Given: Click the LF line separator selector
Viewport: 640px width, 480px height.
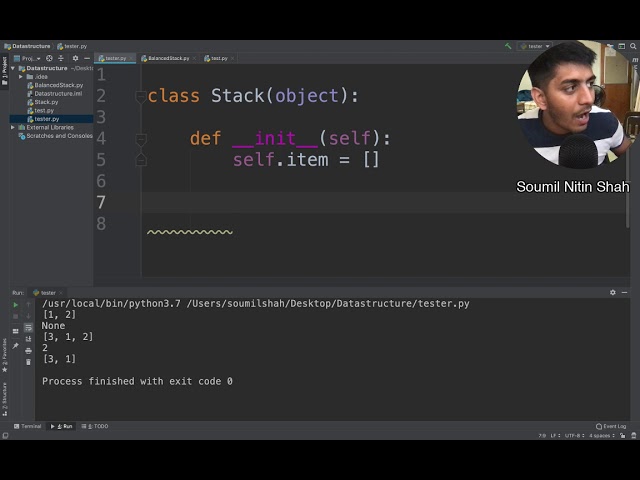Looking at the screenshot, I should (555, 436).
